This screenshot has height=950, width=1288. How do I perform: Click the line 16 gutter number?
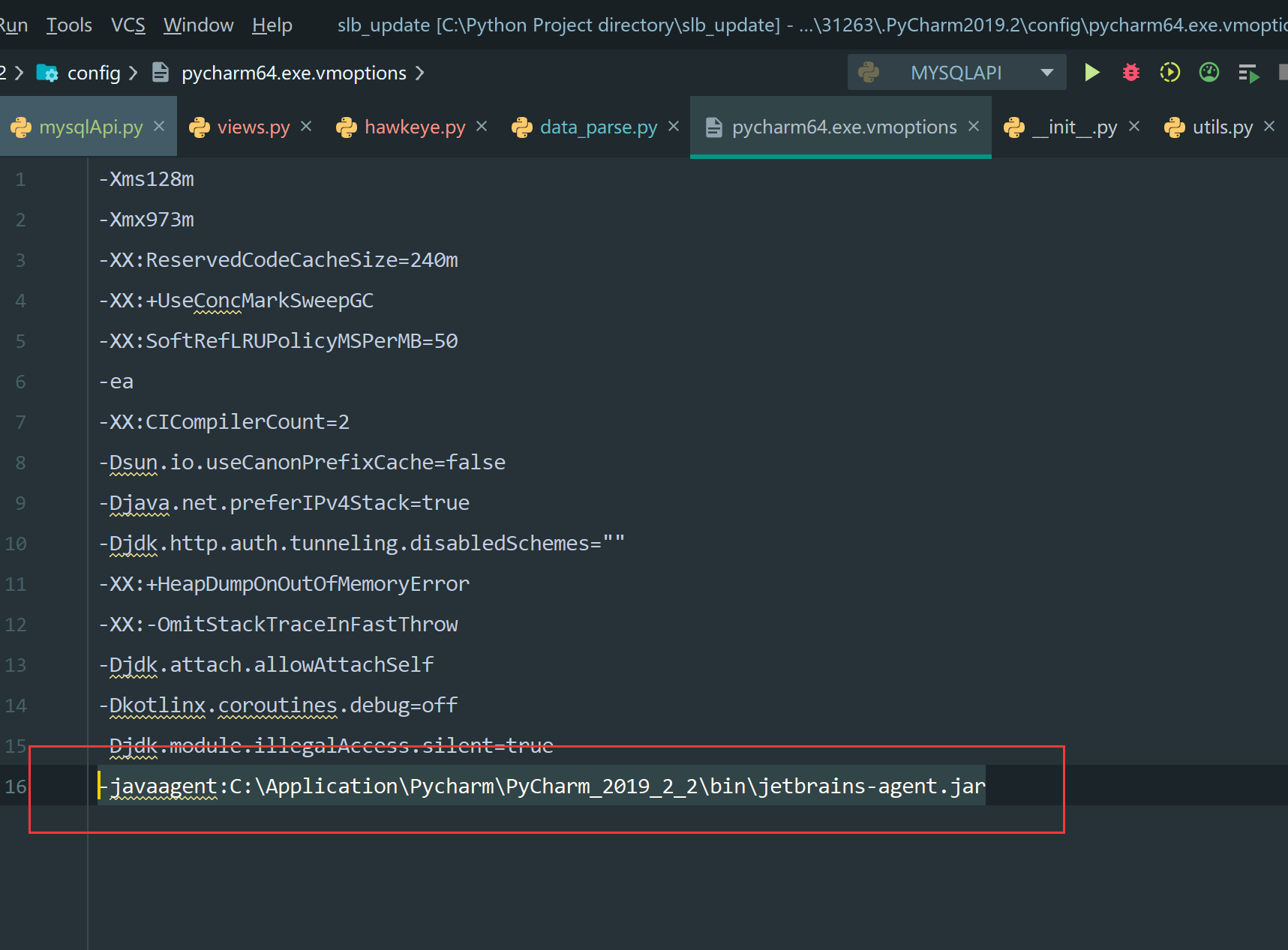click(16, 787)
